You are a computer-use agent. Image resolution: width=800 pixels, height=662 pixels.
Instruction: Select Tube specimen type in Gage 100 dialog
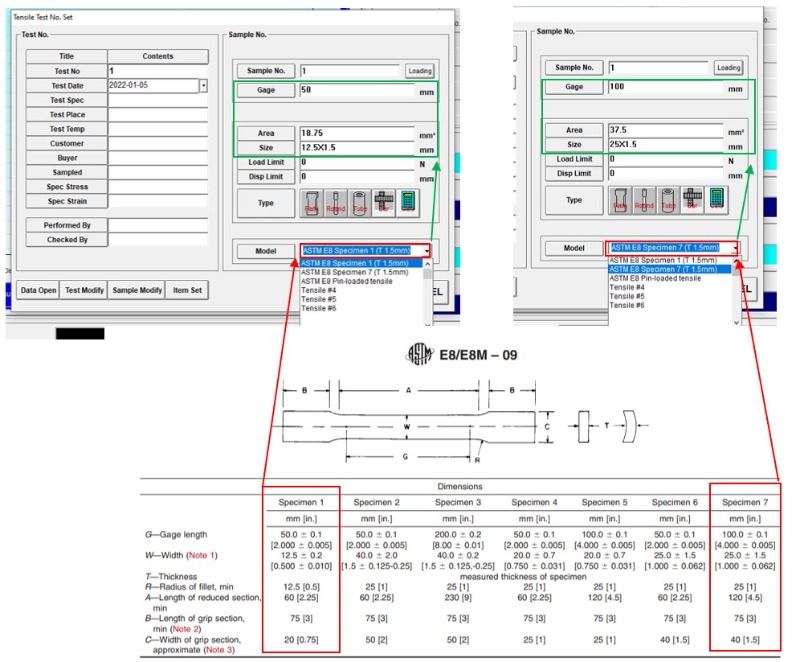[668, 200]
